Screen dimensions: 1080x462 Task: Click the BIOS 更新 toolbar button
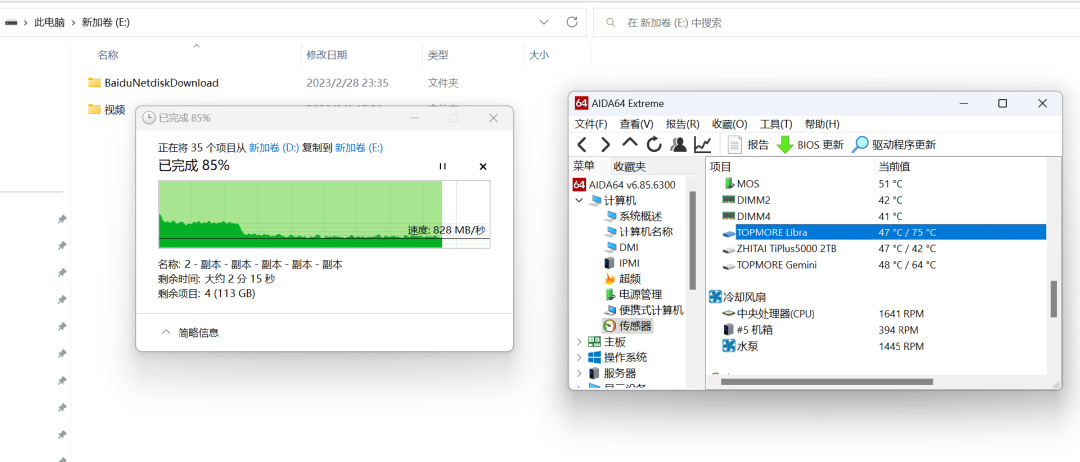810,145
